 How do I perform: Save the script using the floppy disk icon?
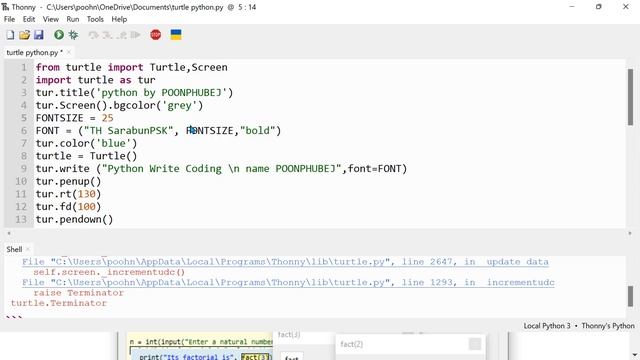coord(39,35)
